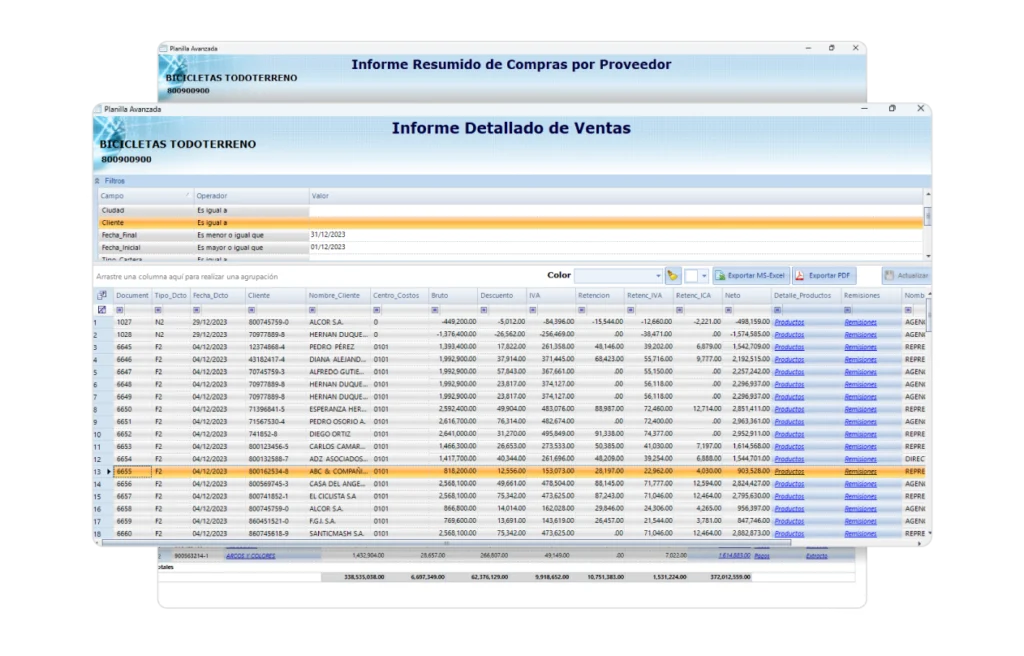Click the SANTICMASH S.A. client name

pyautogui.click(x=334, y=534)
